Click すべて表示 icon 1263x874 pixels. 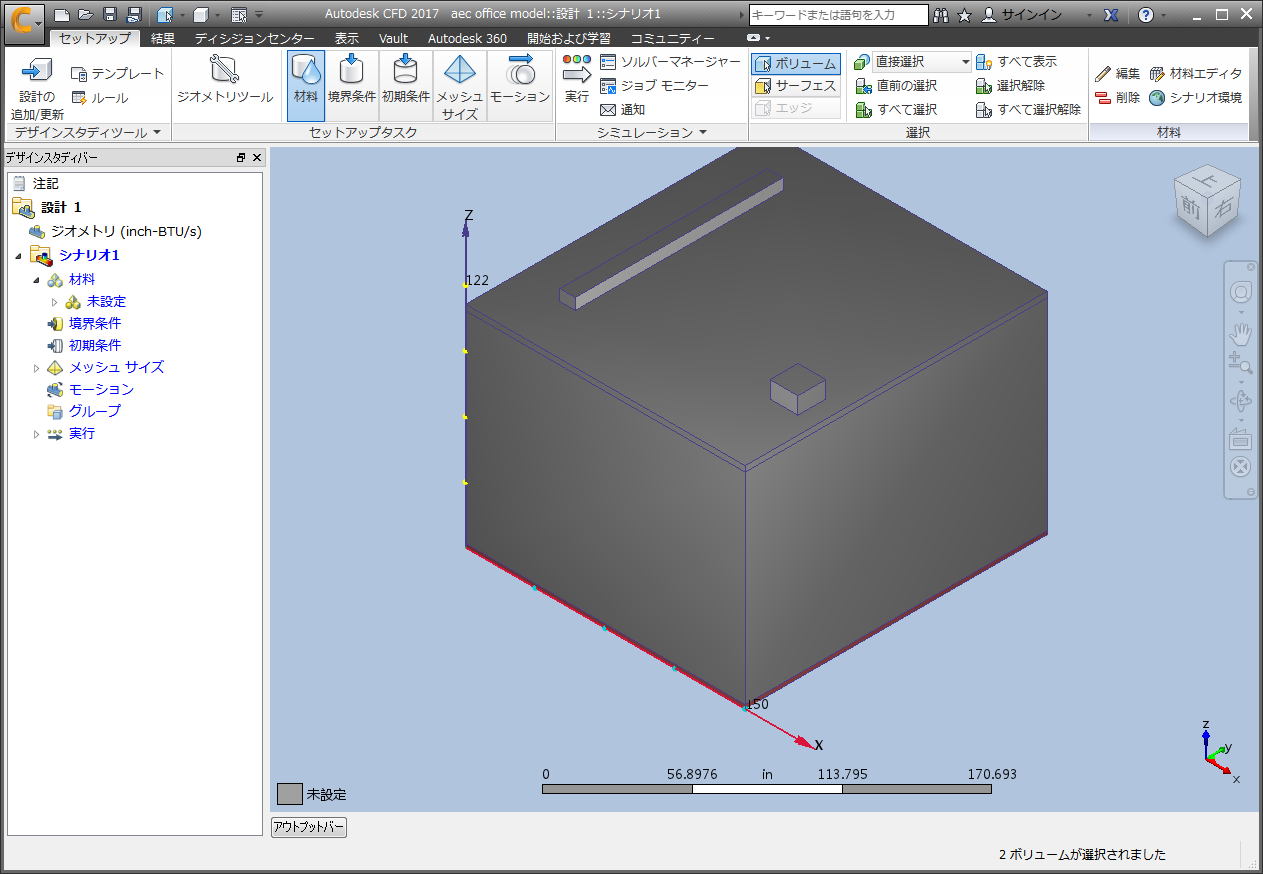(984, 62)
